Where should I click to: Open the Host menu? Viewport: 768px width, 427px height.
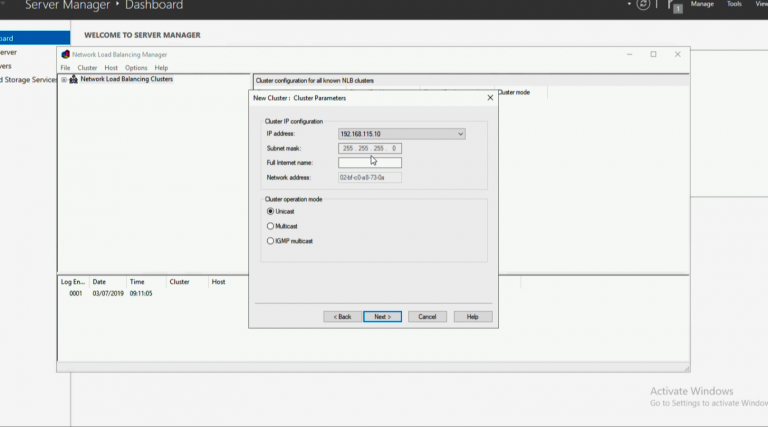(111, 68)
